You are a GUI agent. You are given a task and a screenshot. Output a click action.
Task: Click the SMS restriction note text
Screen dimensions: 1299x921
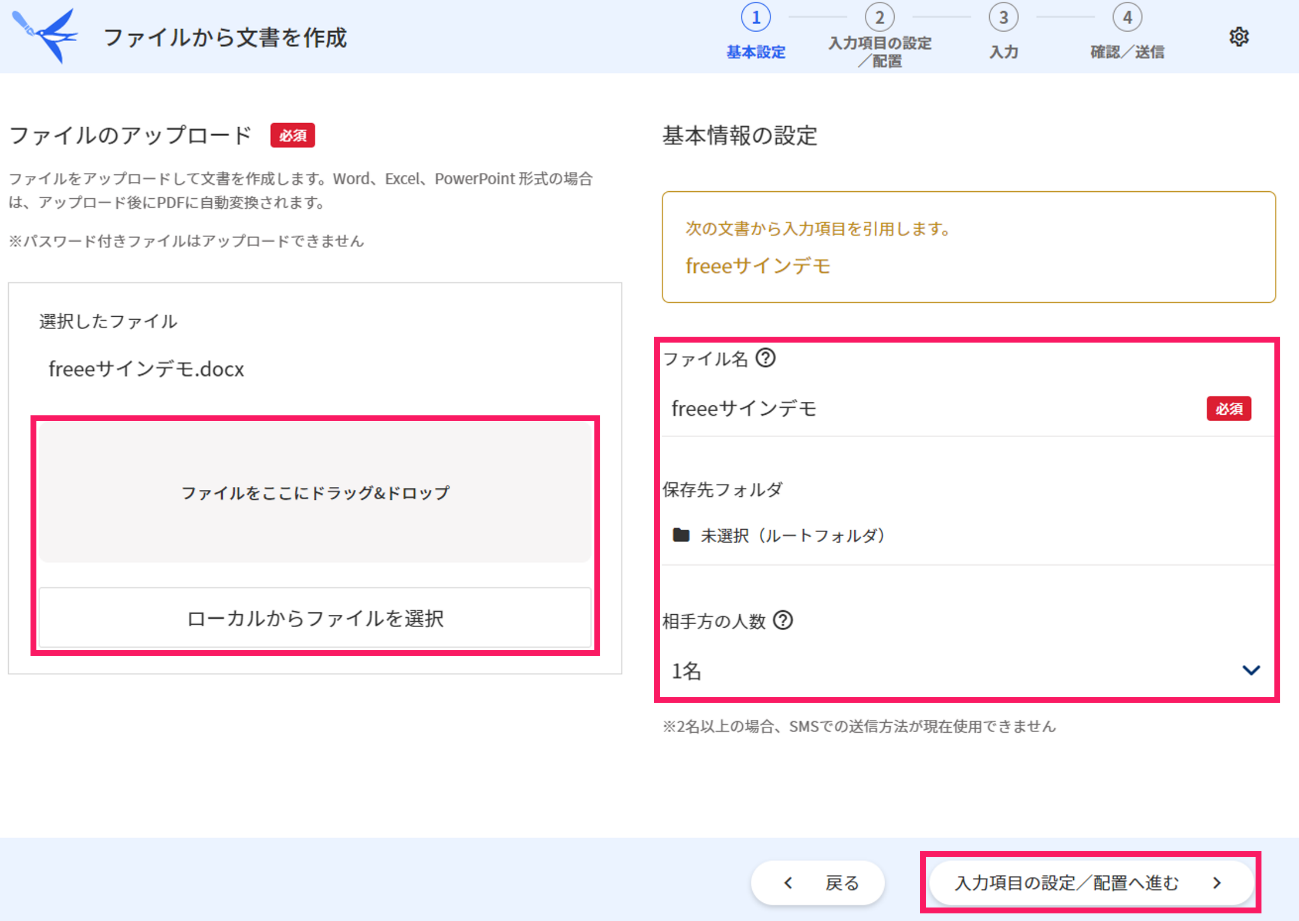[859, 727]
